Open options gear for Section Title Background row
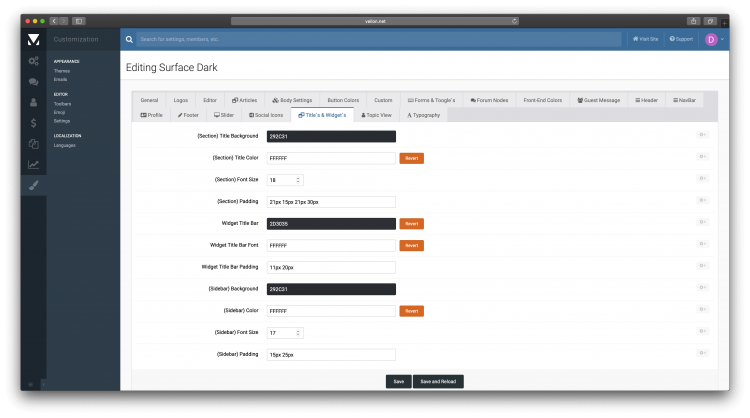 tap(703, 135)
